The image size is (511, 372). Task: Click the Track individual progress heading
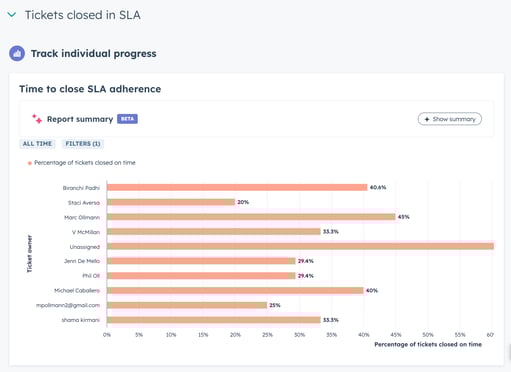[x=94, y=54]
